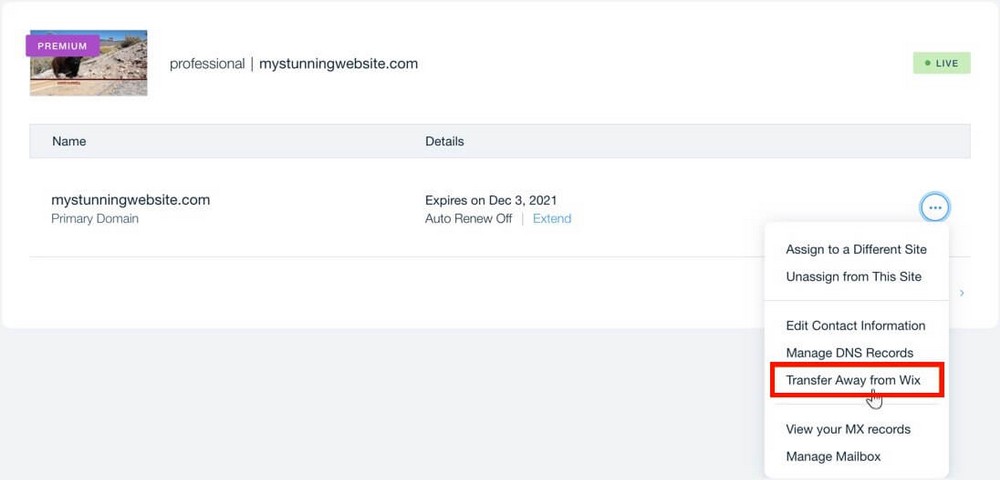Open Edit Contact Information
Screen dimensions: 1000x480
point(856,325)
